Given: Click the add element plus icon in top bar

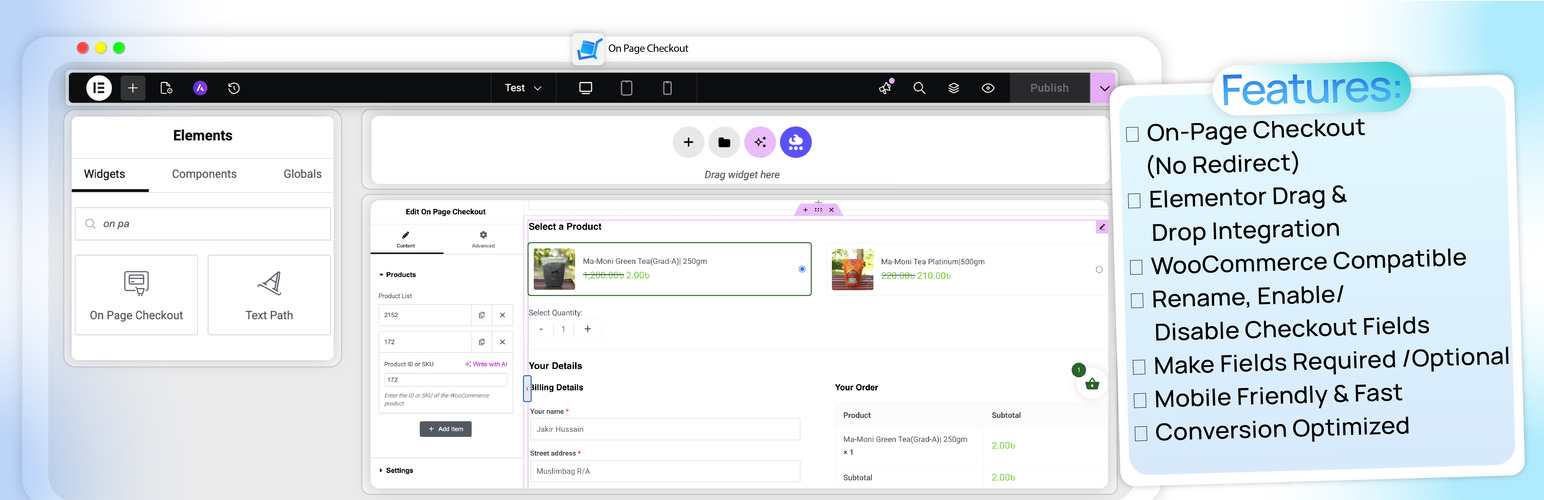Looking at the screenshot, I should point(133,88).
